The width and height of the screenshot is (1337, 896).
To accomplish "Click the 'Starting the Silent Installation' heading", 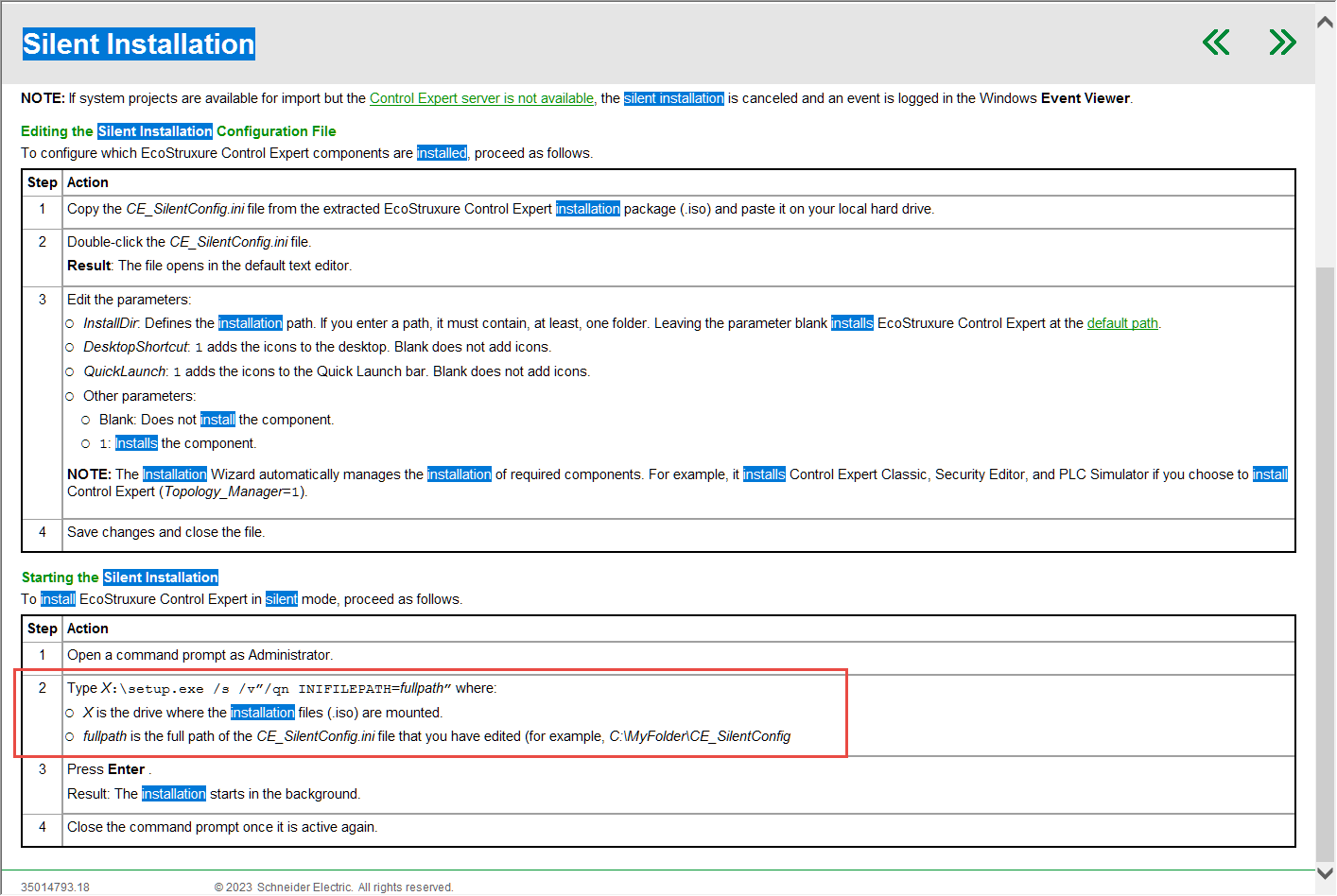I will [120, 577].
